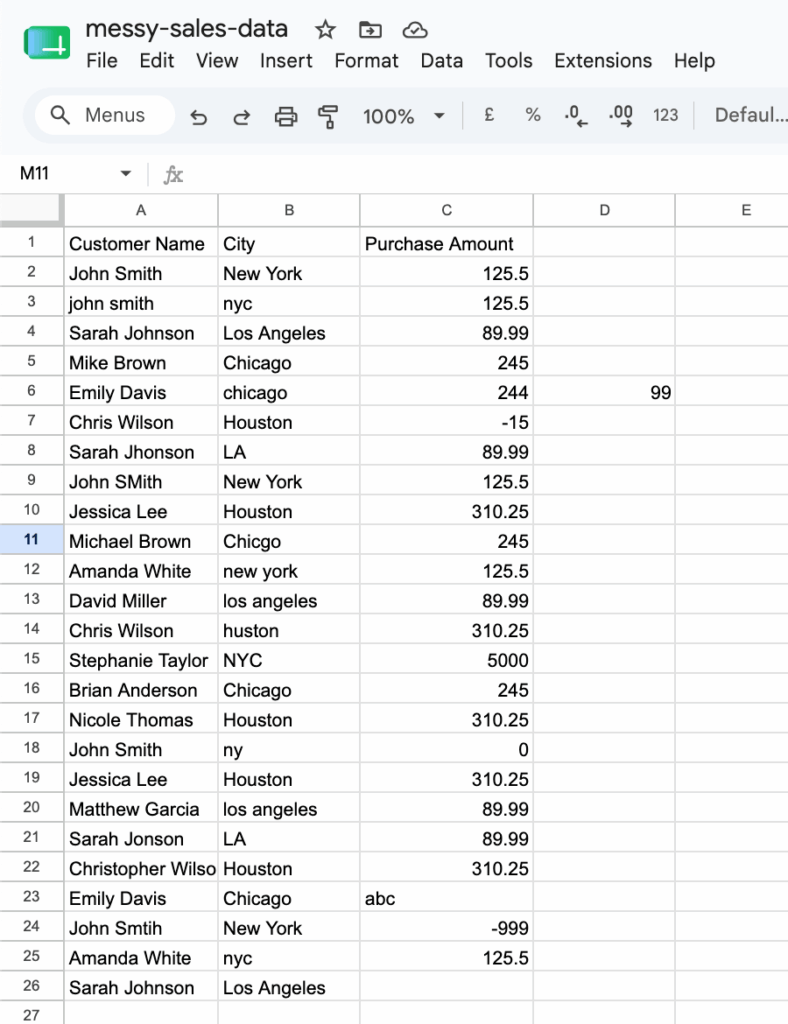
Task: Click the move to folder icon
Action: (x=370, y=30)
